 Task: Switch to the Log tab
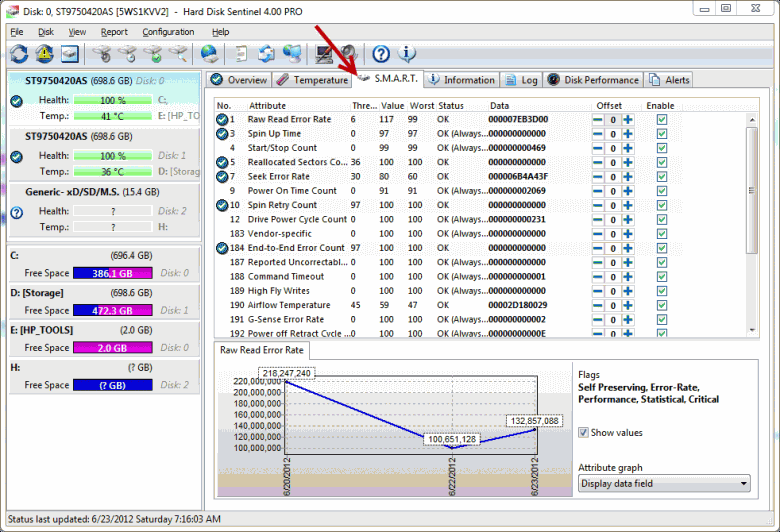pyautogui.click(x=521, y=80)
